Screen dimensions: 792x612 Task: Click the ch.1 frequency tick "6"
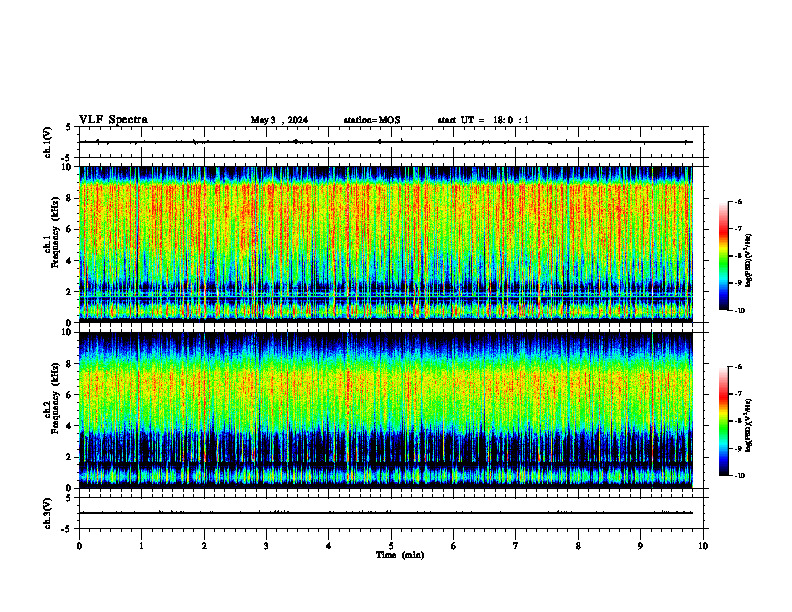(x=69, y=229)
